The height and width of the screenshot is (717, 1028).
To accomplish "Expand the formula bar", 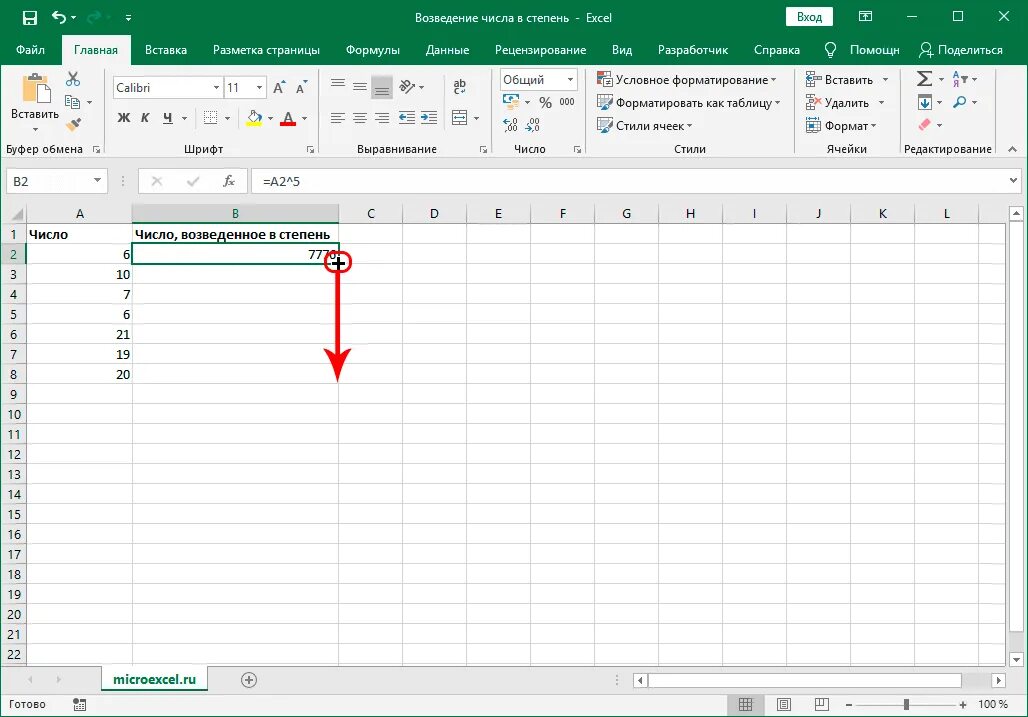I will point(1013,180).
